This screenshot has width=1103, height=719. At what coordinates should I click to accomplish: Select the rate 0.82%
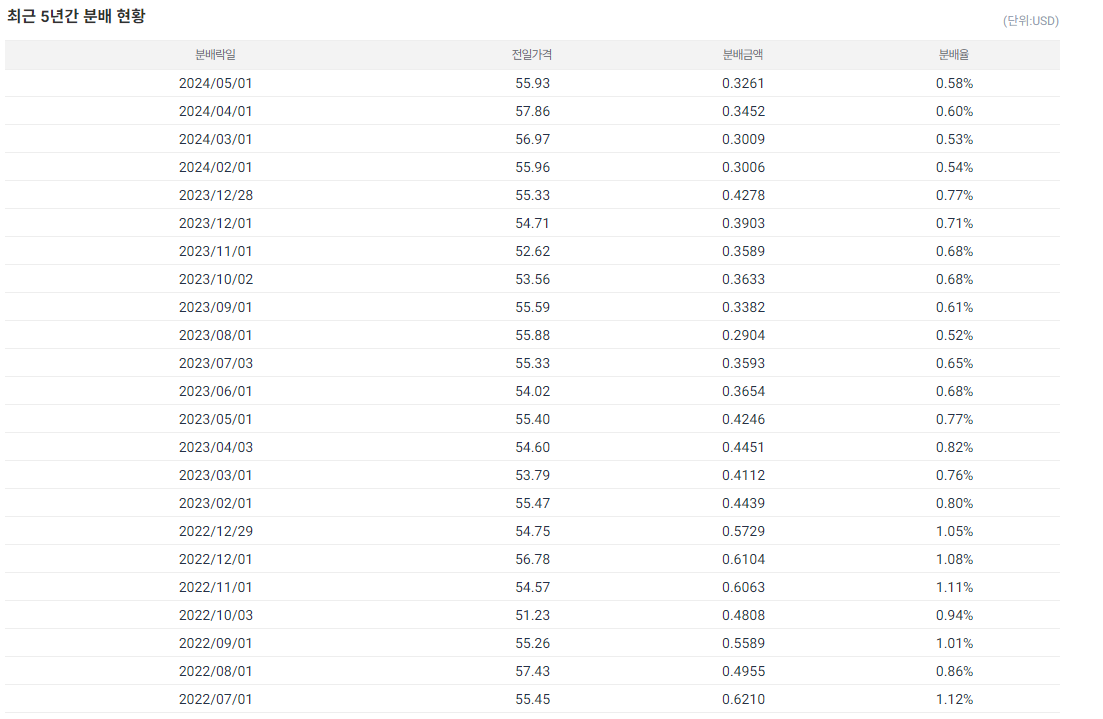955,447
